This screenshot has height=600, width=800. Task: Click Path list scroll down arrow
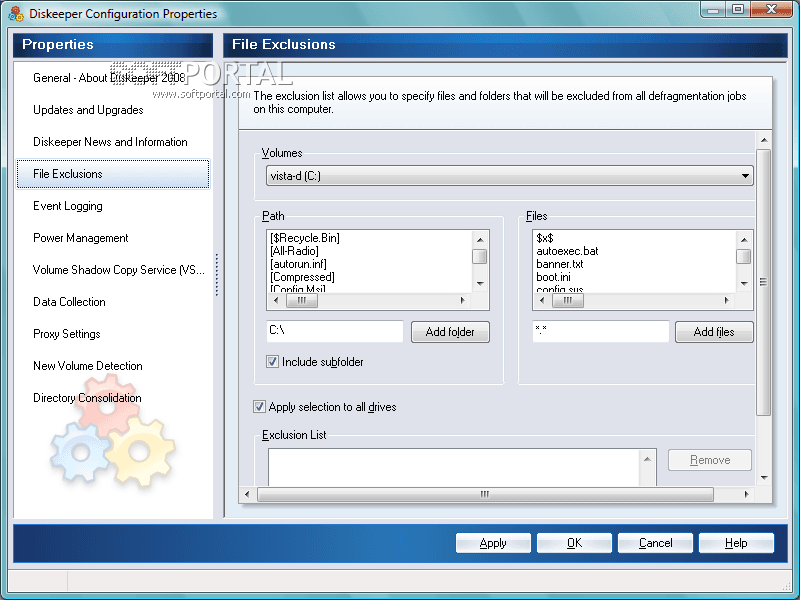(x=480, y=284)
